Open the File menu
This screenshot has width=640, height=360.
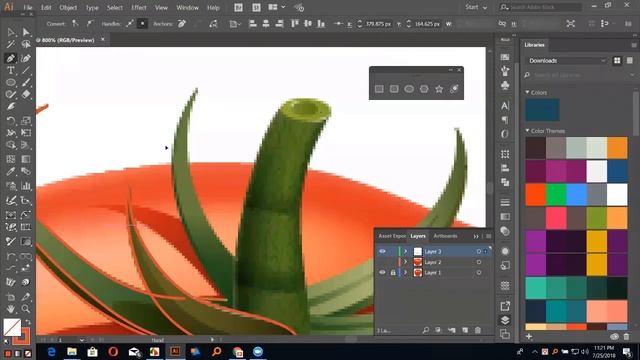(28, 7)
